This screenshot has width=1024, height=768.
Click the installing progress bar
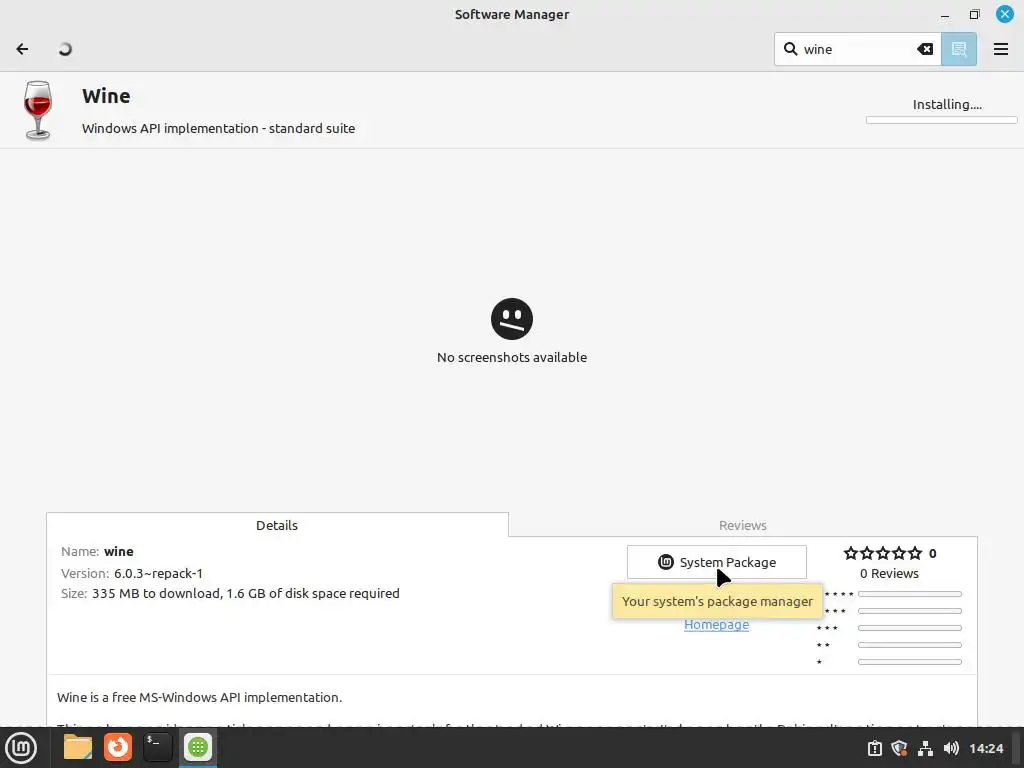941,120
